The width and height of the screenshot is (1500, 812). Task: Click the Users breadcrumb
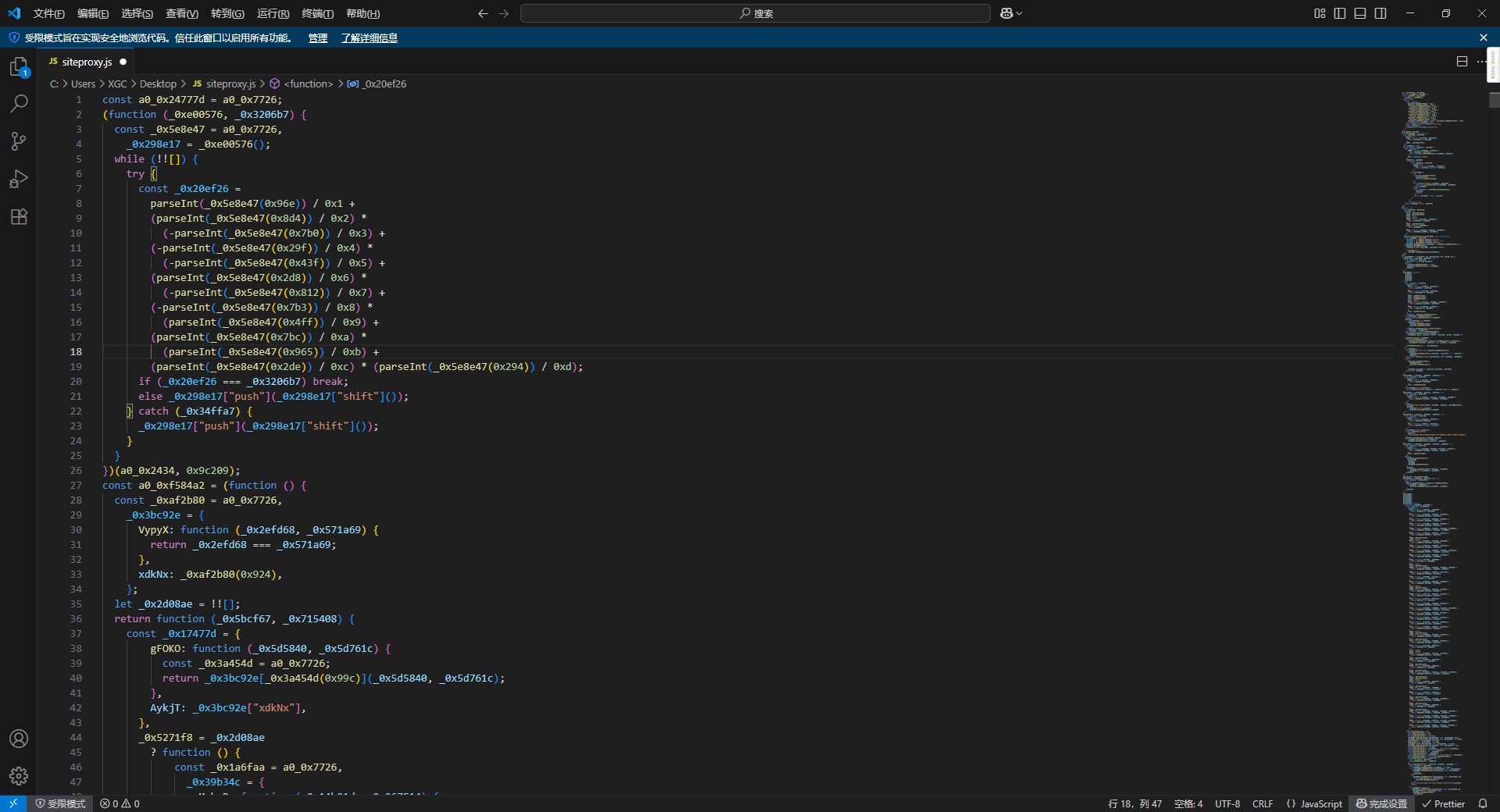point(84,84)
